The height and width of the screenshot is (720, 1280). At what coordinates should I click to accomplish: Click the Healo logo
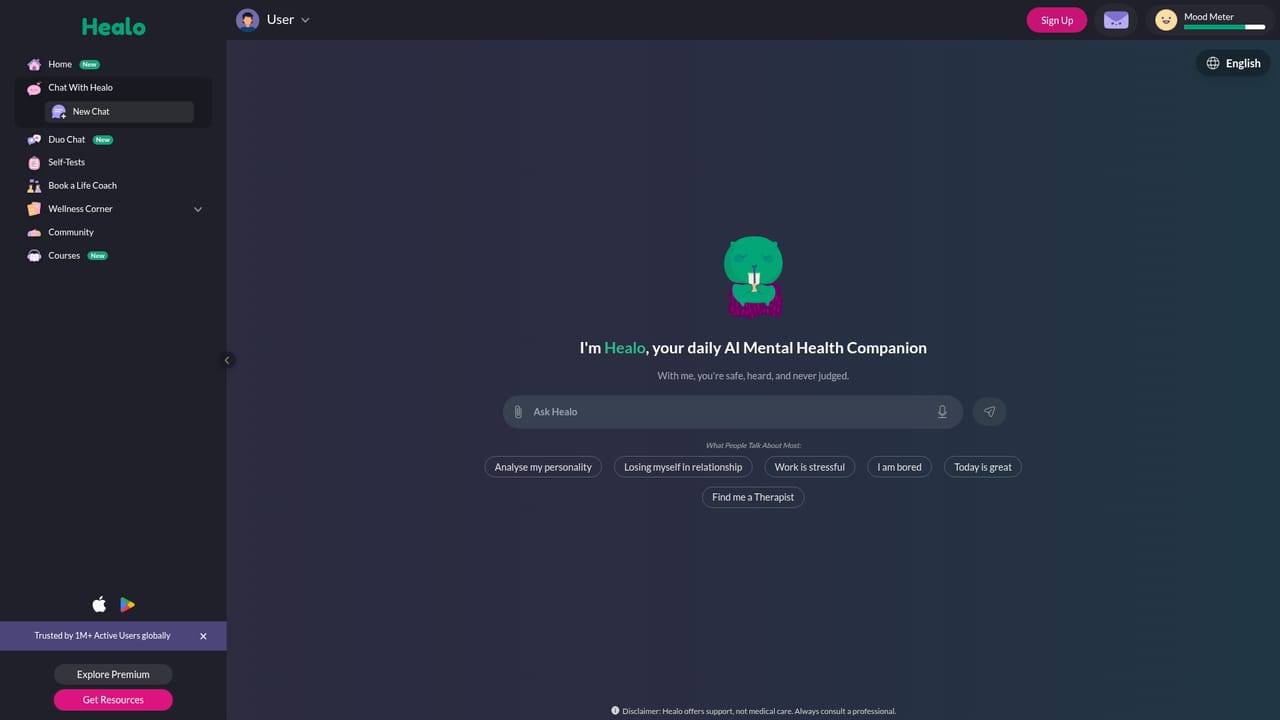113,27
